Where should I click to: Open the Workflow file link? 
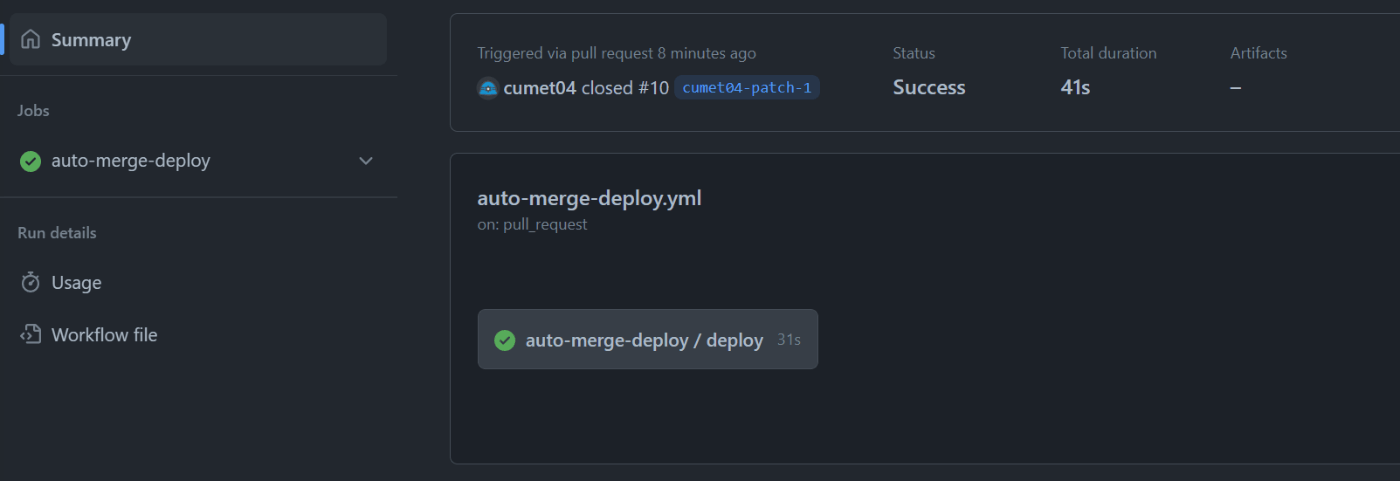pos(104,335)
